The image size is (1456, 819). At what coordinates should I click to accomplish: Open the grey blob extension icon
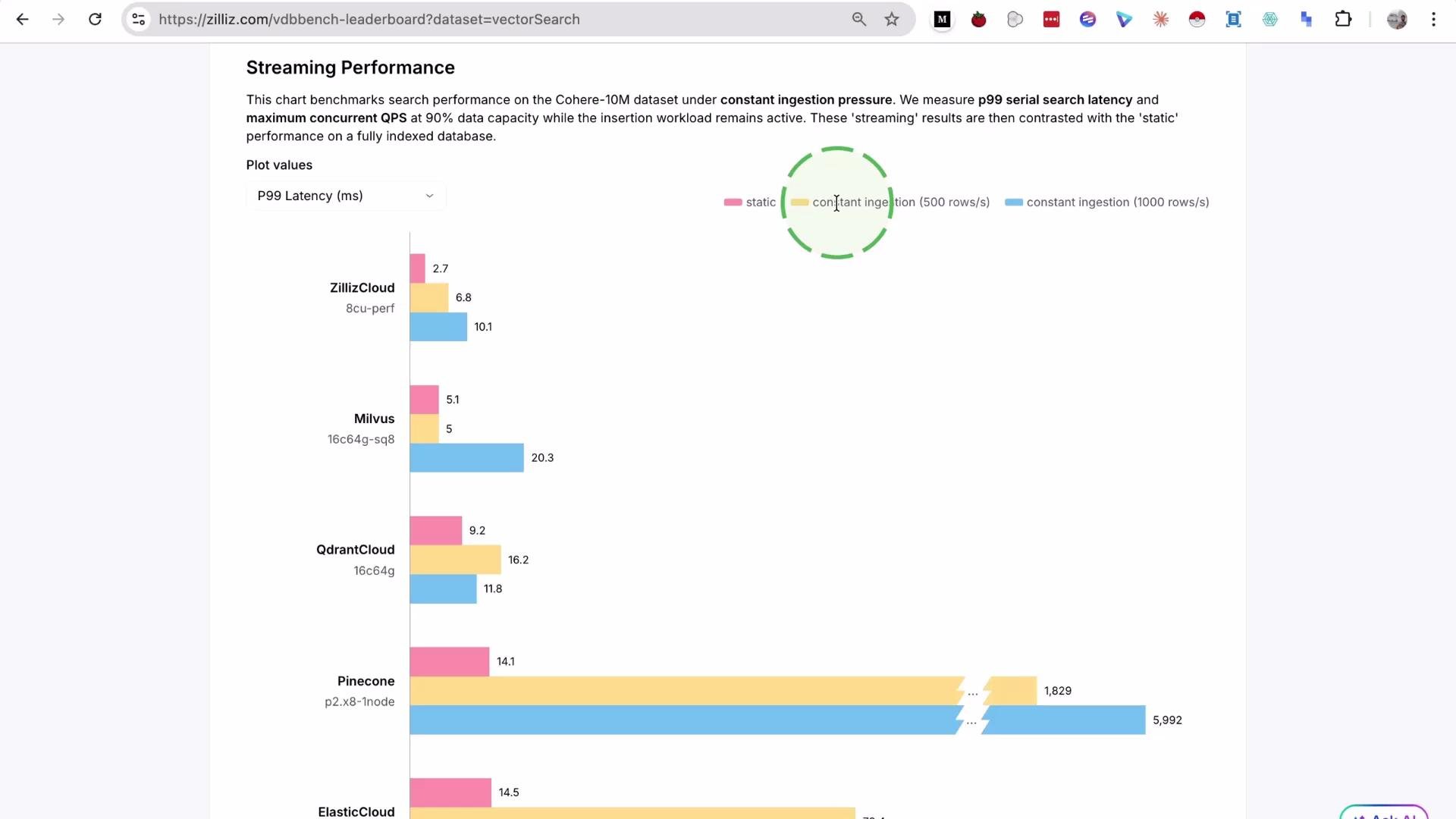pyautogui.click(x=1015, y=20)
